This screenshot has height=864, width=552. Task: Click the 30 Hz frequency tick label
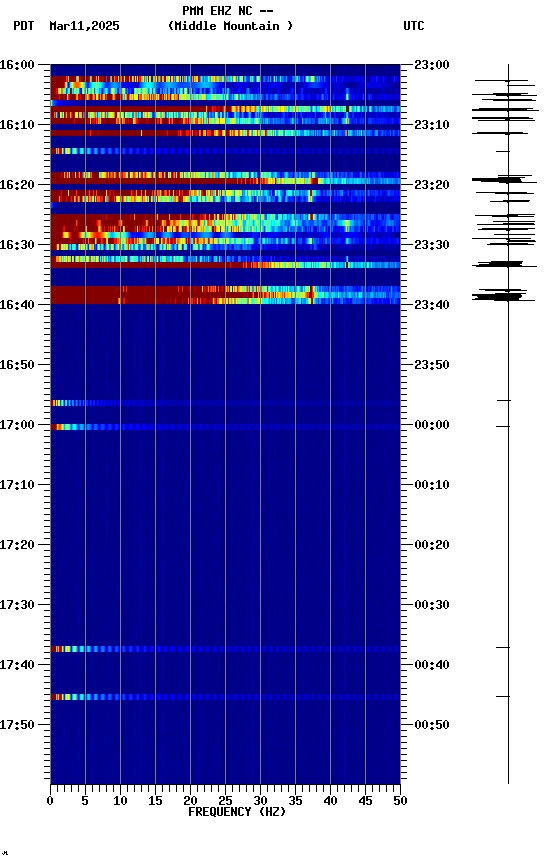260,801
